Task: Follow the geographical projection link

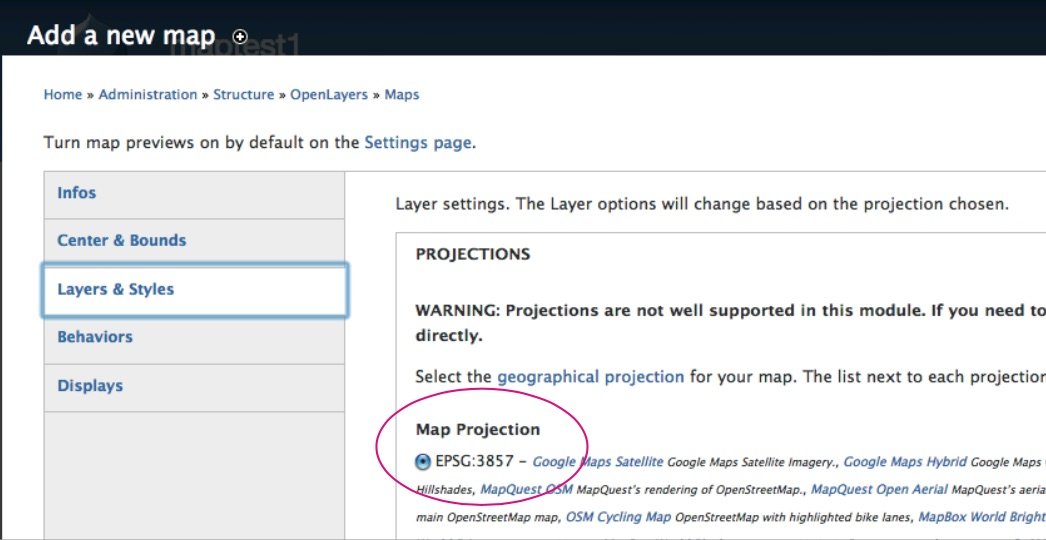Action: pyautogui.click(x=590, y=377)
